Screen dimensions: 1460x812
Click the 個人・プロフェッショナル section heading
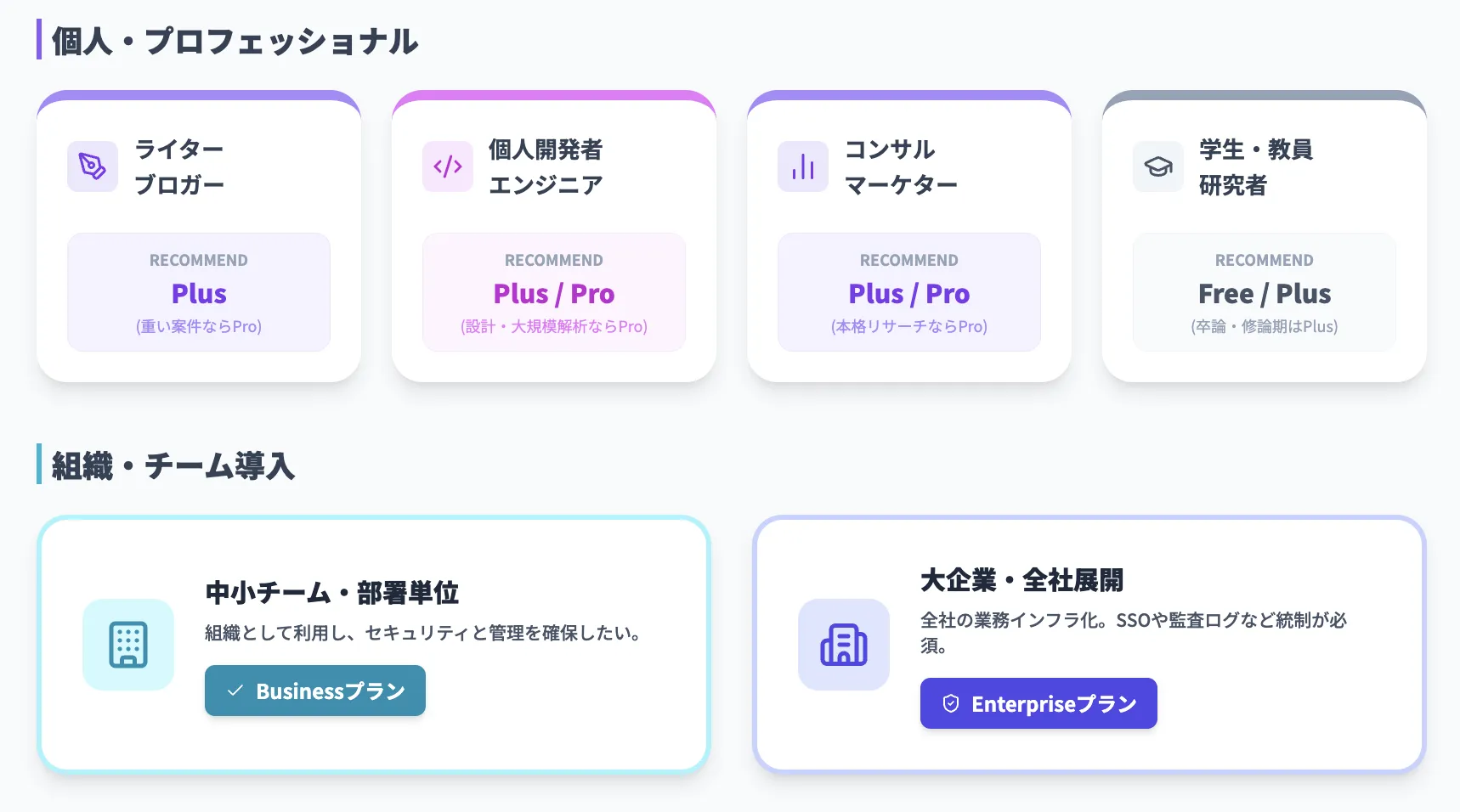coord(235,40)
